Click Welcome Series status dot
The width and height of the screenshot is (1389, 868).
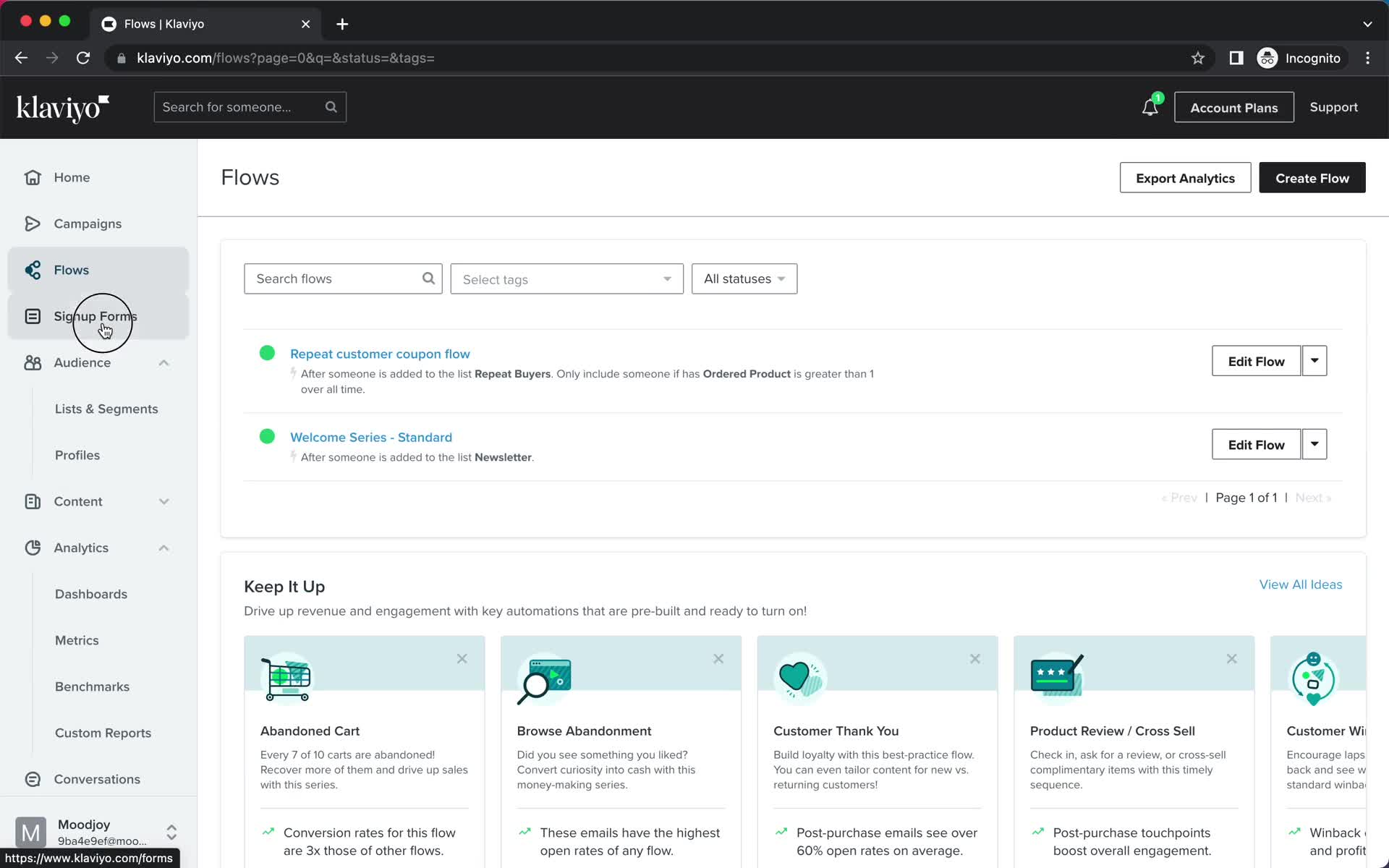(x=267, y=436)
